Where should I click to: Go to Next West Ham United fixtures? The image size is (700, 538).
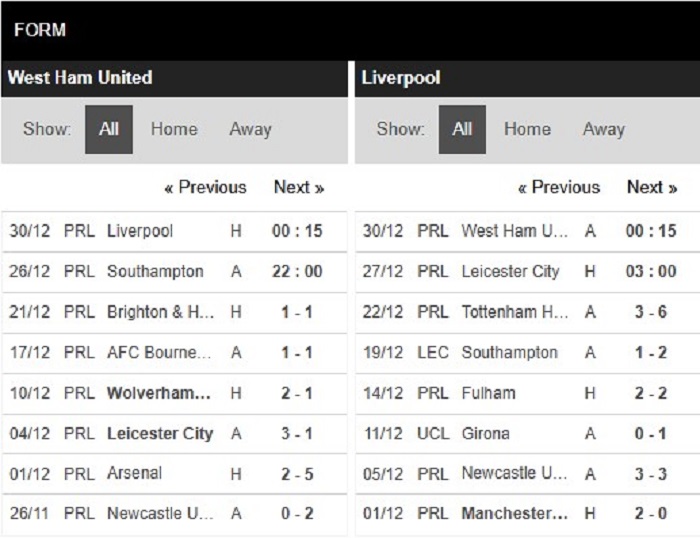299,187
